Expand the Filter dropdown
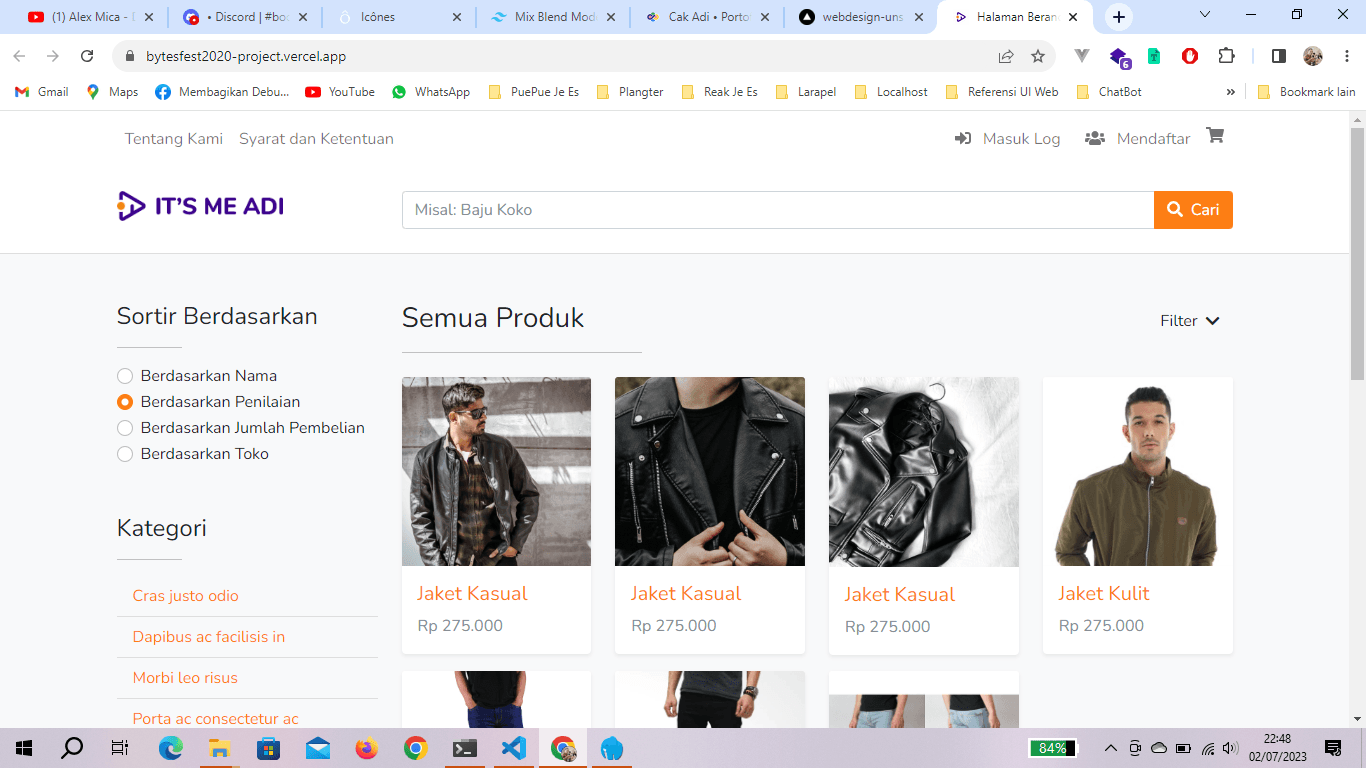This screenshot has height=768, width=1366. [x=1190, y=321]
